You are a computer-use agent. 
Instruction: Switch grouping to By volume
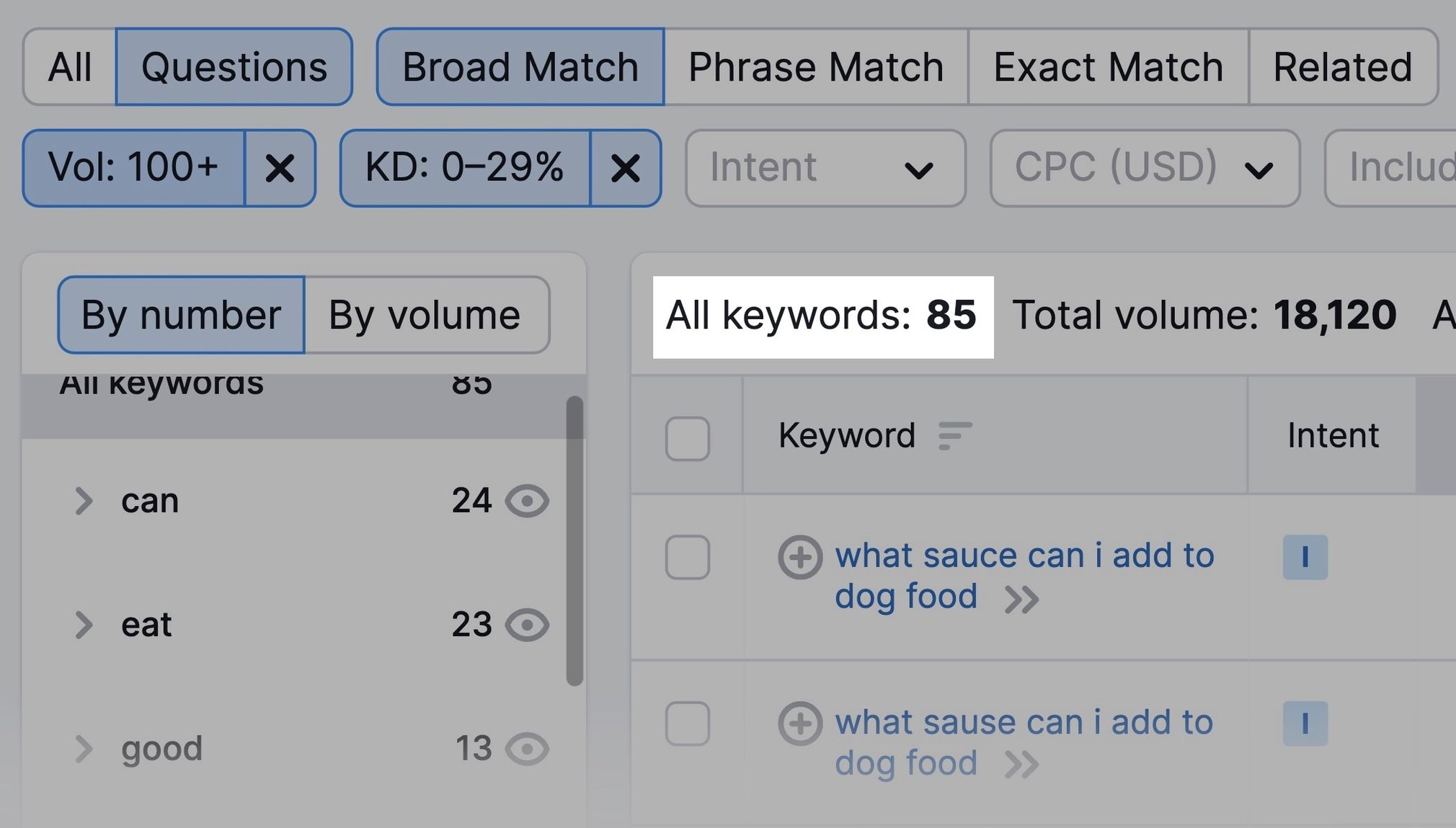[x=424, y=315]
